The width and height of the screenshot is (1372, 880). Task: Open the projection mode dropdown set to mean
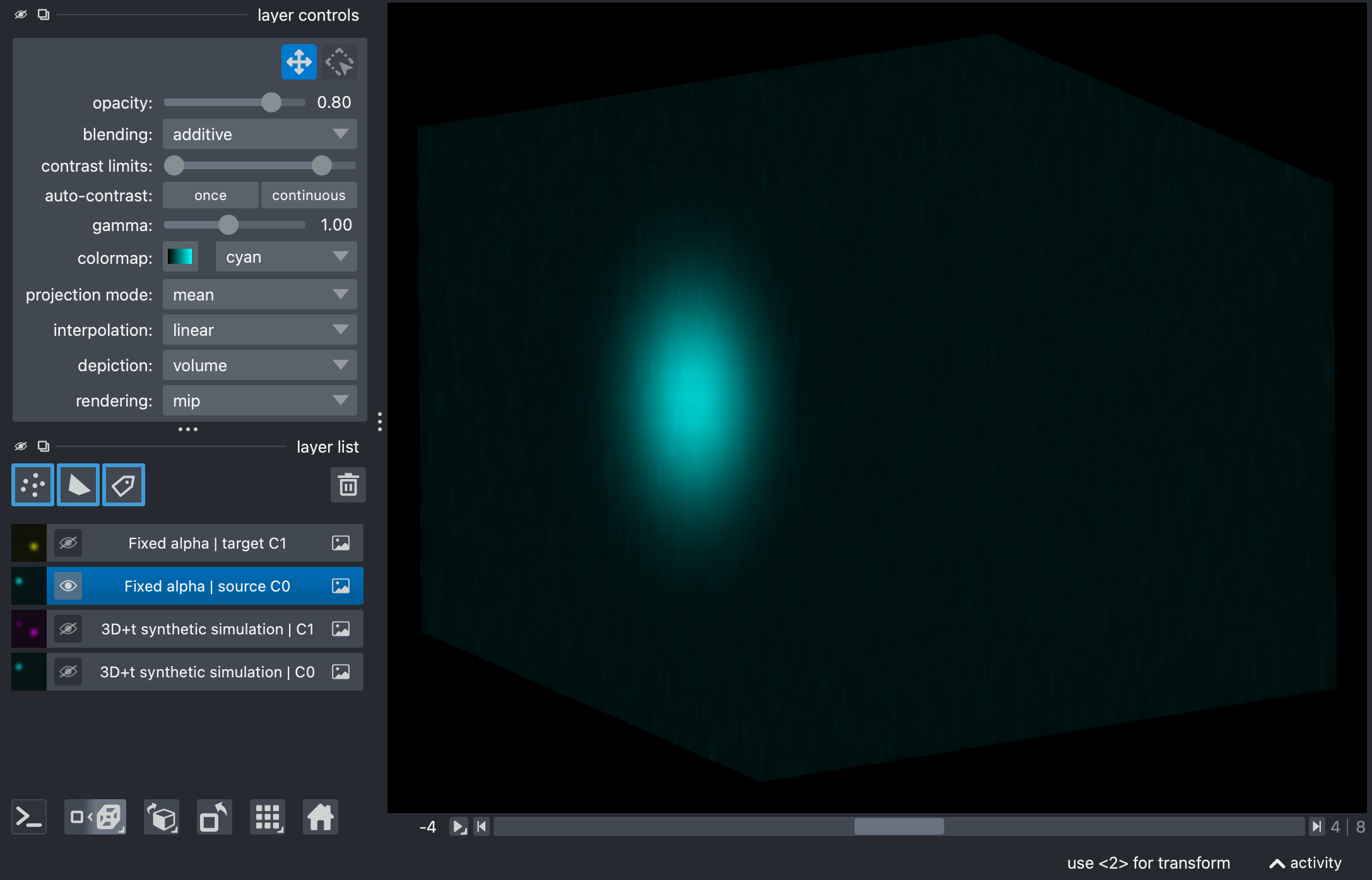pos(260,294)
